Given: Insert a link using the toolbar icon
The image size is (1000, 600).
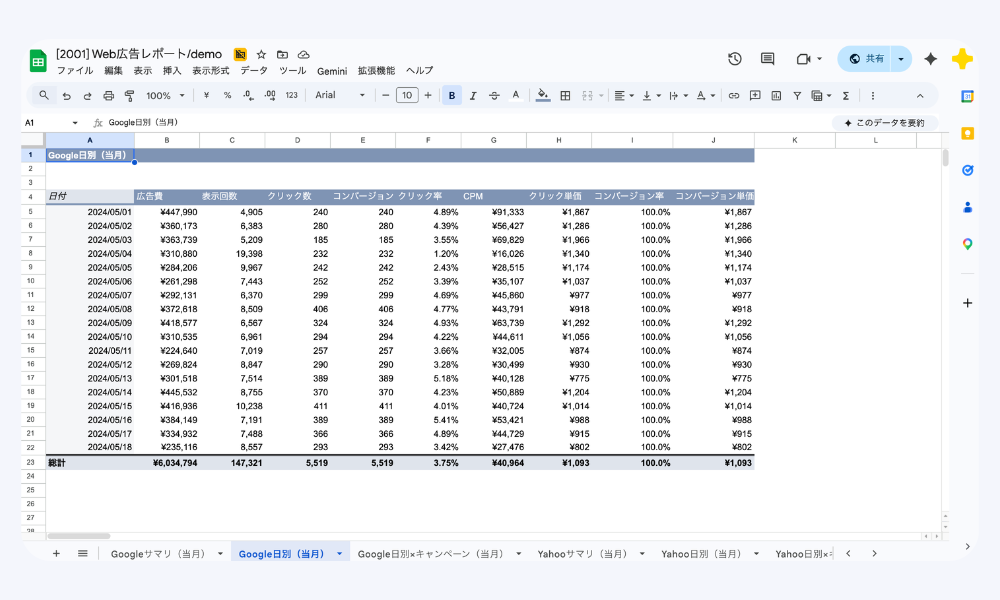Looking at the screenshot, I should point(733,96).
